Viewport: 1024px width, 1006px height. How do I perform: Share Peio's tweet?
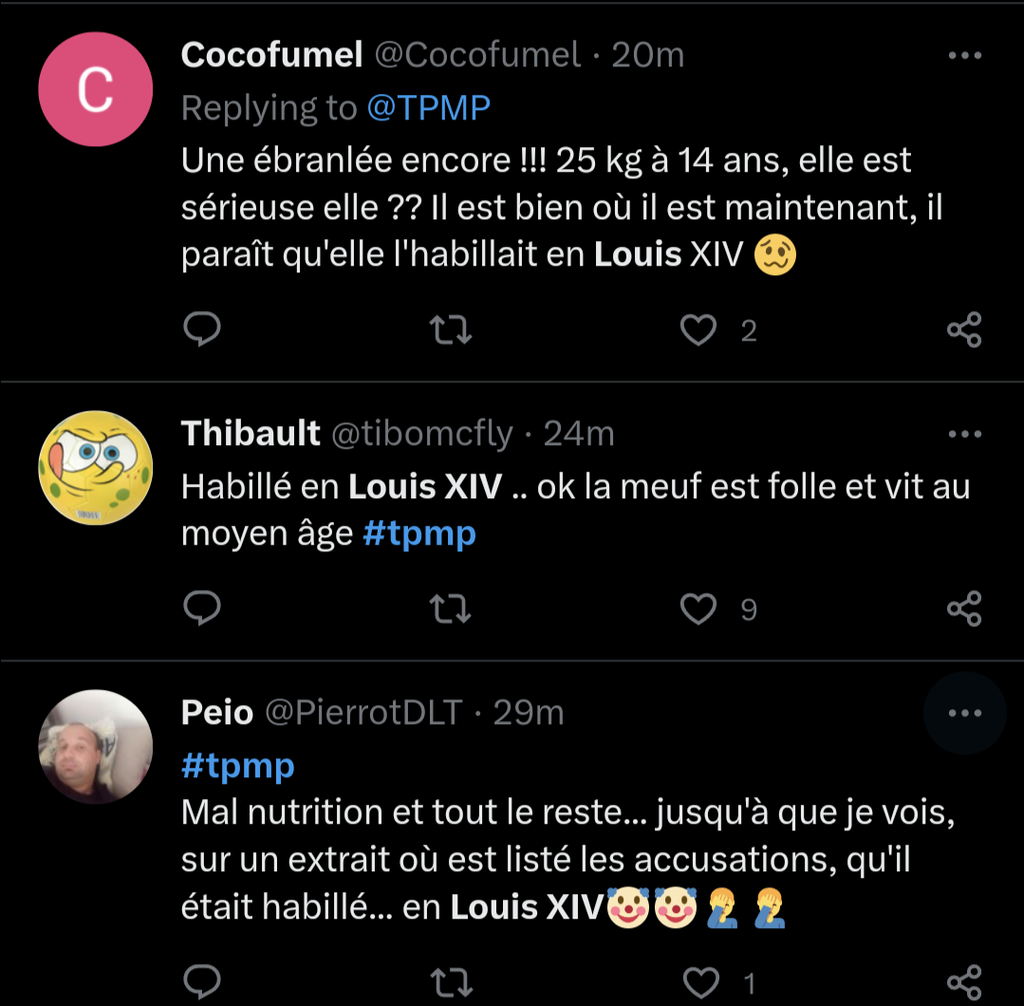point(964,980)
